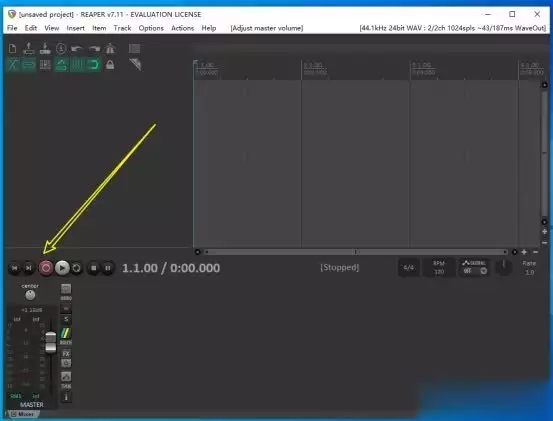Toggle the snap magnet icon
The height and width of the screenshot is (421, 553).
93,65
